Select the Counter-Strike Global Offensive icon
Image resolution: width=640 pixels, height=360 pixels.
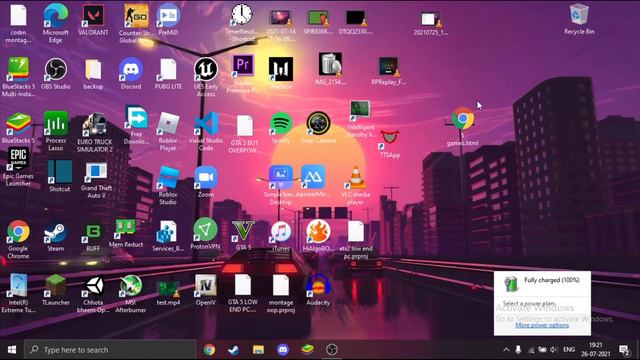(x=136, y=17)
